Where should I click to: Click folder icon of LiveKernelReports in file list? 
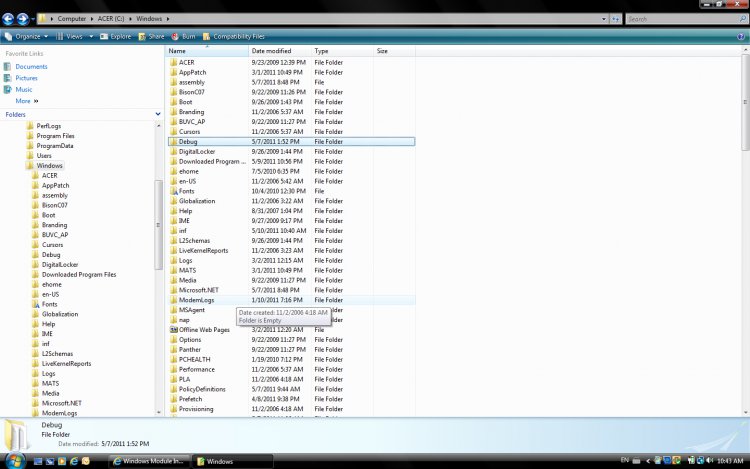(174, 250)
